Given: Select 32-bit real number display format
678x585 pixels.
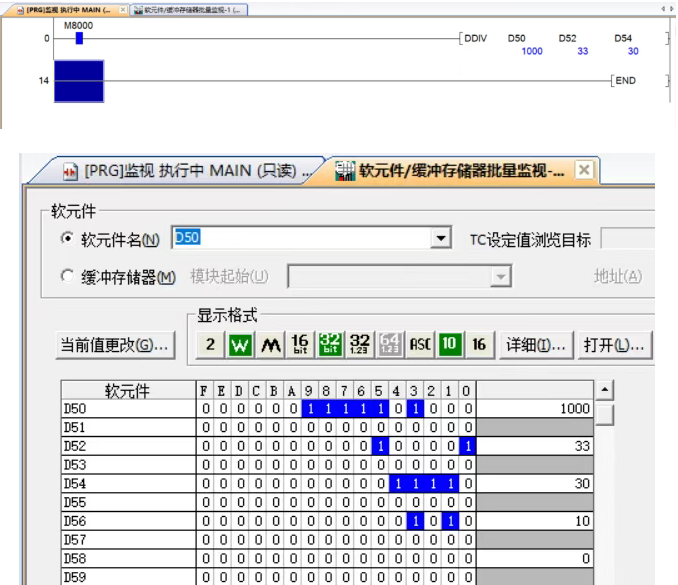Looking at the screenshot, I should pyautogui.click(x=360, y=345).
